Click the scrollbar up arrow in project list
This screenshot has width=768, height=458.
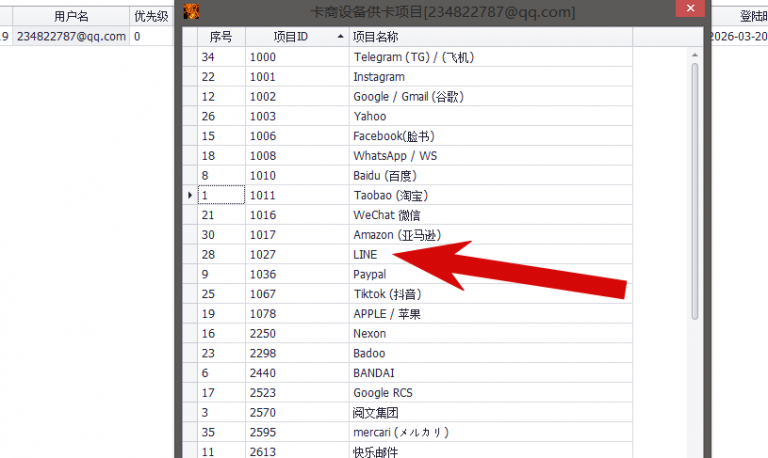coord(695,55)
